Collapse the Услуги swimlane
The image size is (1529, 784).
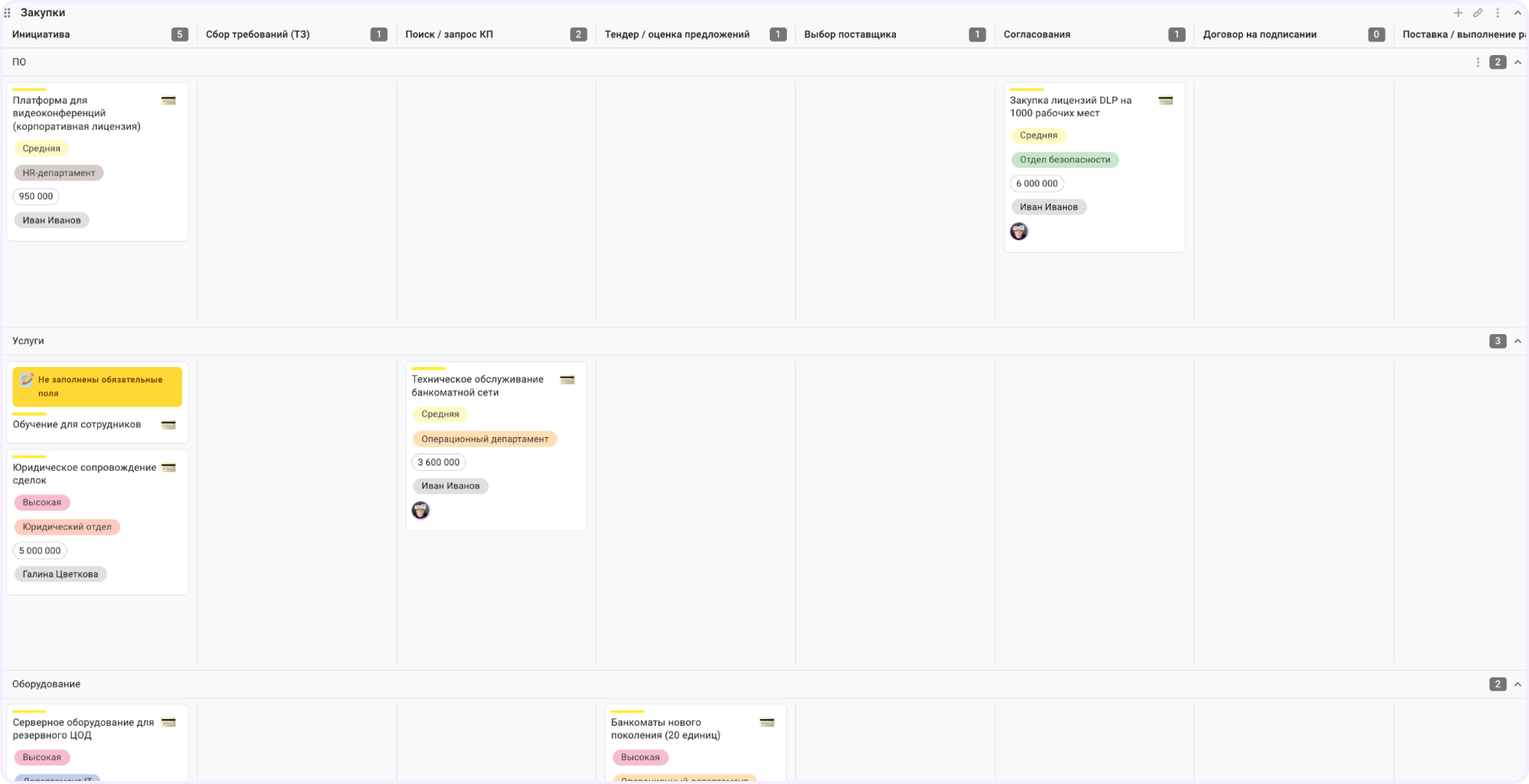[x=1518, y=342]
